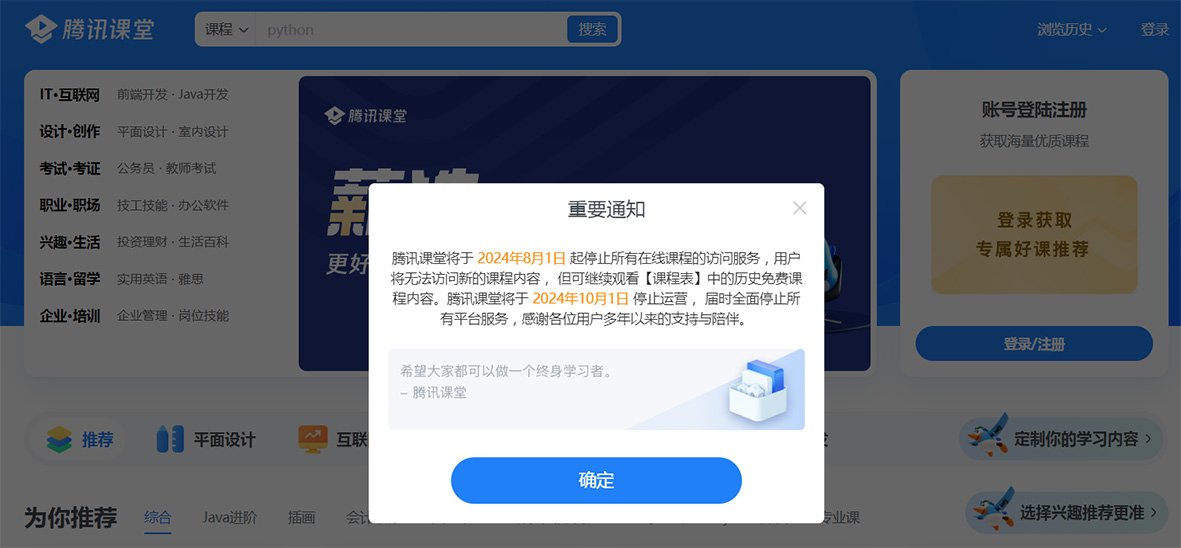The image size is (1181, 548).
Task: Open the IT·互联网 category
Action: pyautogui.click(x=70, y=95)
